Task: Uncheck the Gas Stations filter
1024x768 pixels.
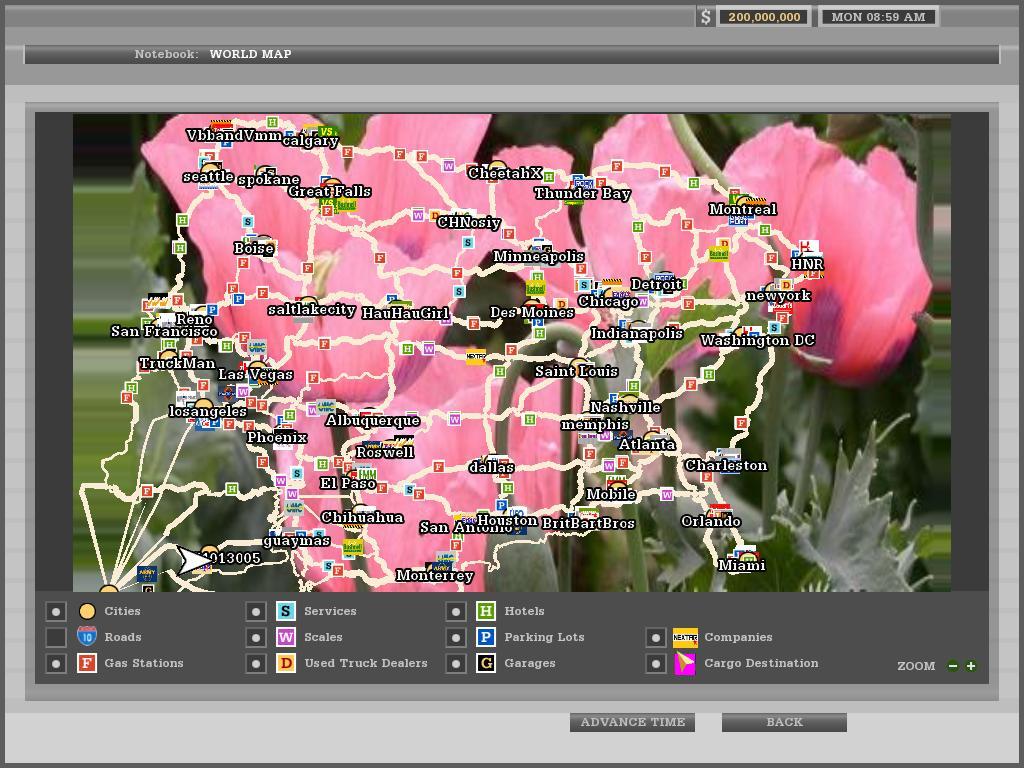Action: point(56,663)
